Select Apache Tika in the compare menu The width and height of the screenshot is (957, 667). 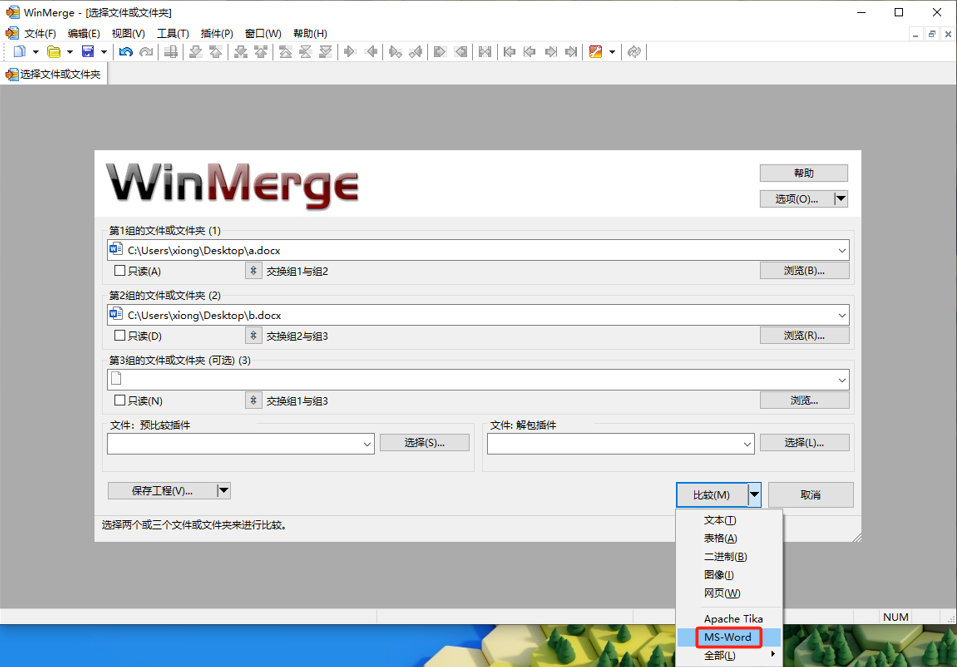point(729,619)
